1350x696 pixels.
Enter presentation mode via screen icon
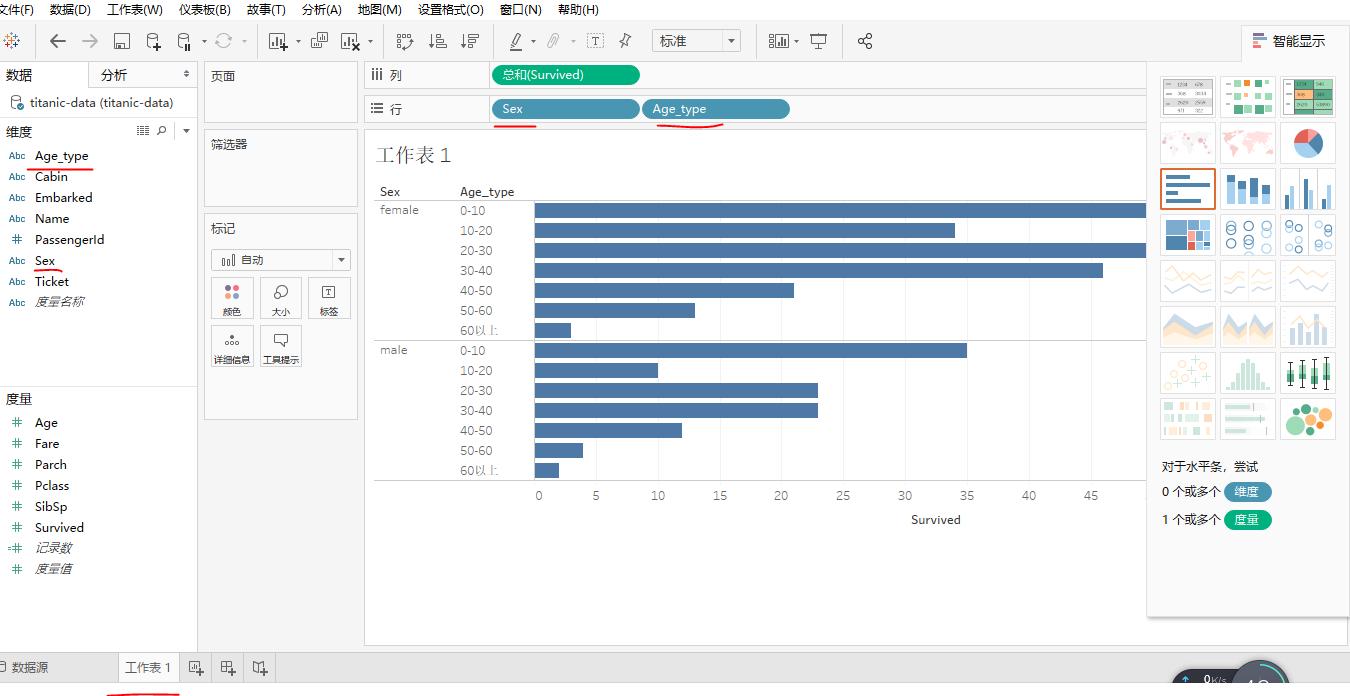(x=819, y=41)
